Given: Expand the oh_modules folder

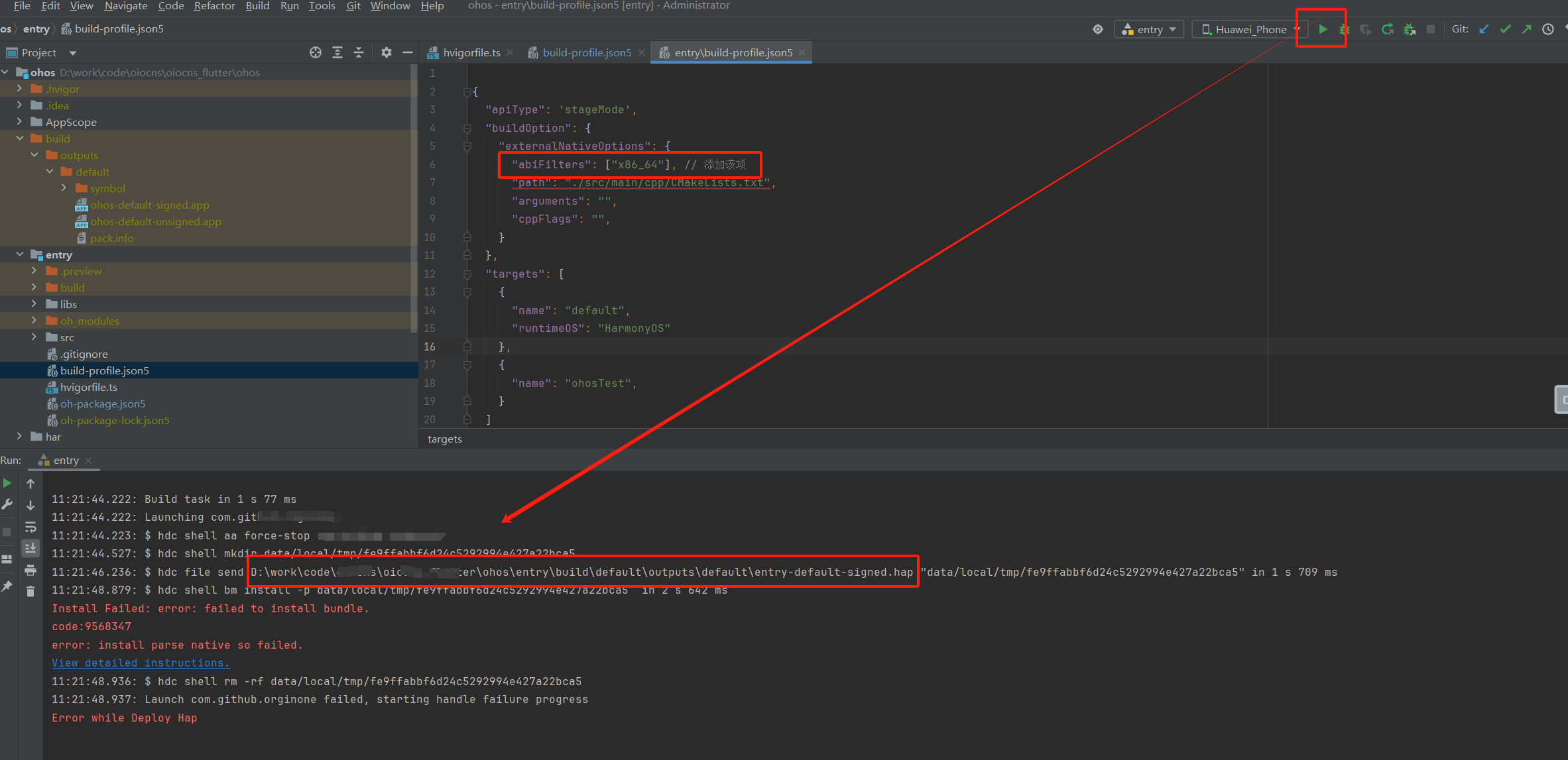Looking at the screenshot, I should [34, 321].
